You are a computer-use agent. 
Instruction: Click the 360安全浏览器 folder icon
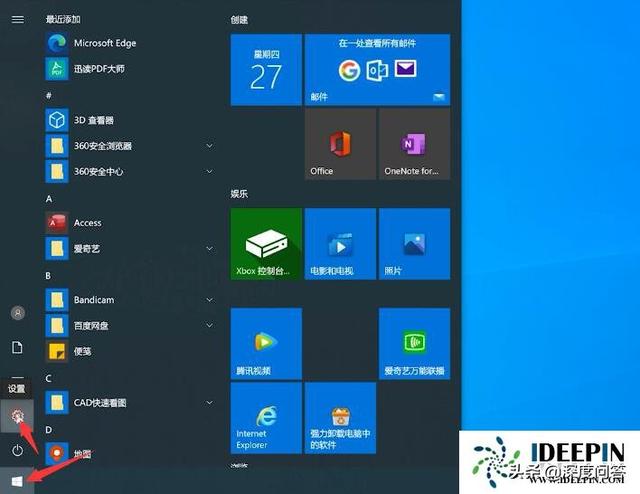click(57, 146)
